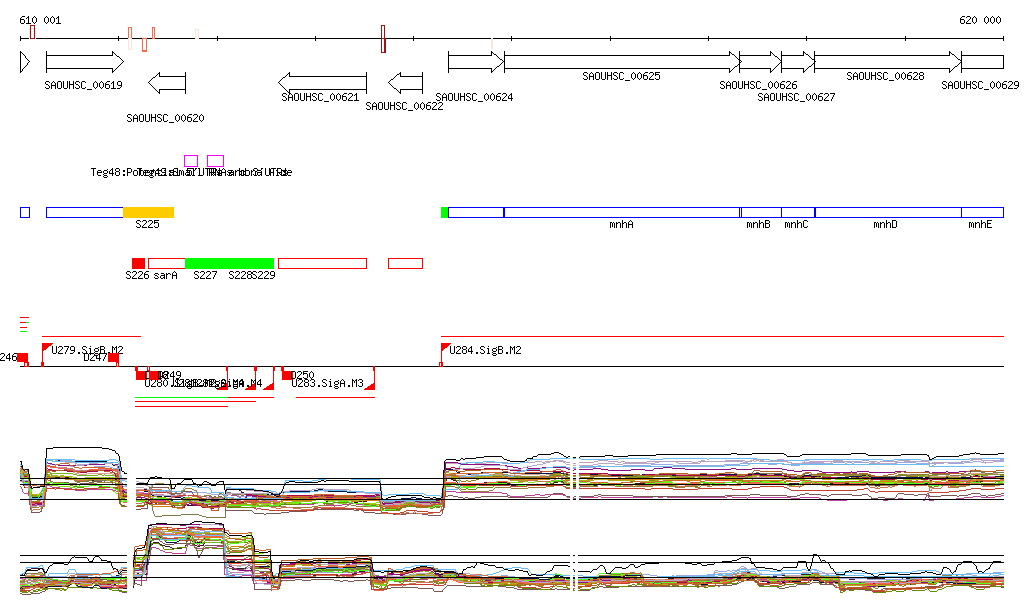Select the left magenta UTR box

coord(191,161)
